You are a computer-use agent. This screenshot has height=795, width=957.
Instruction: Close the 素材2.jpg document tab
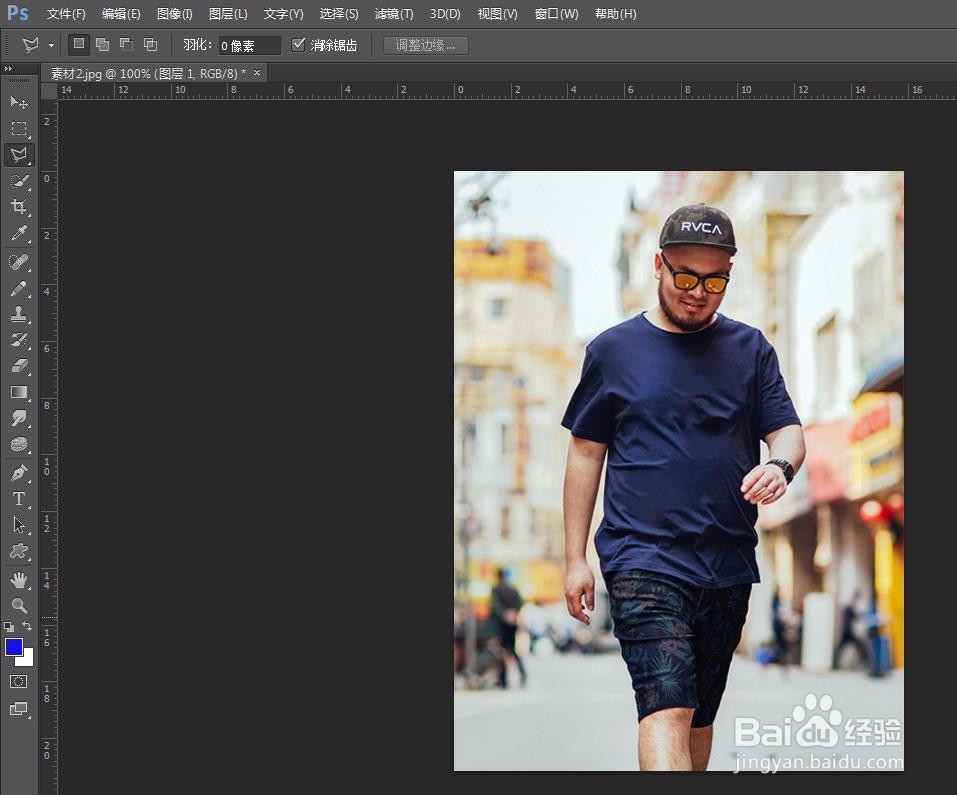[x=257, y=73]
